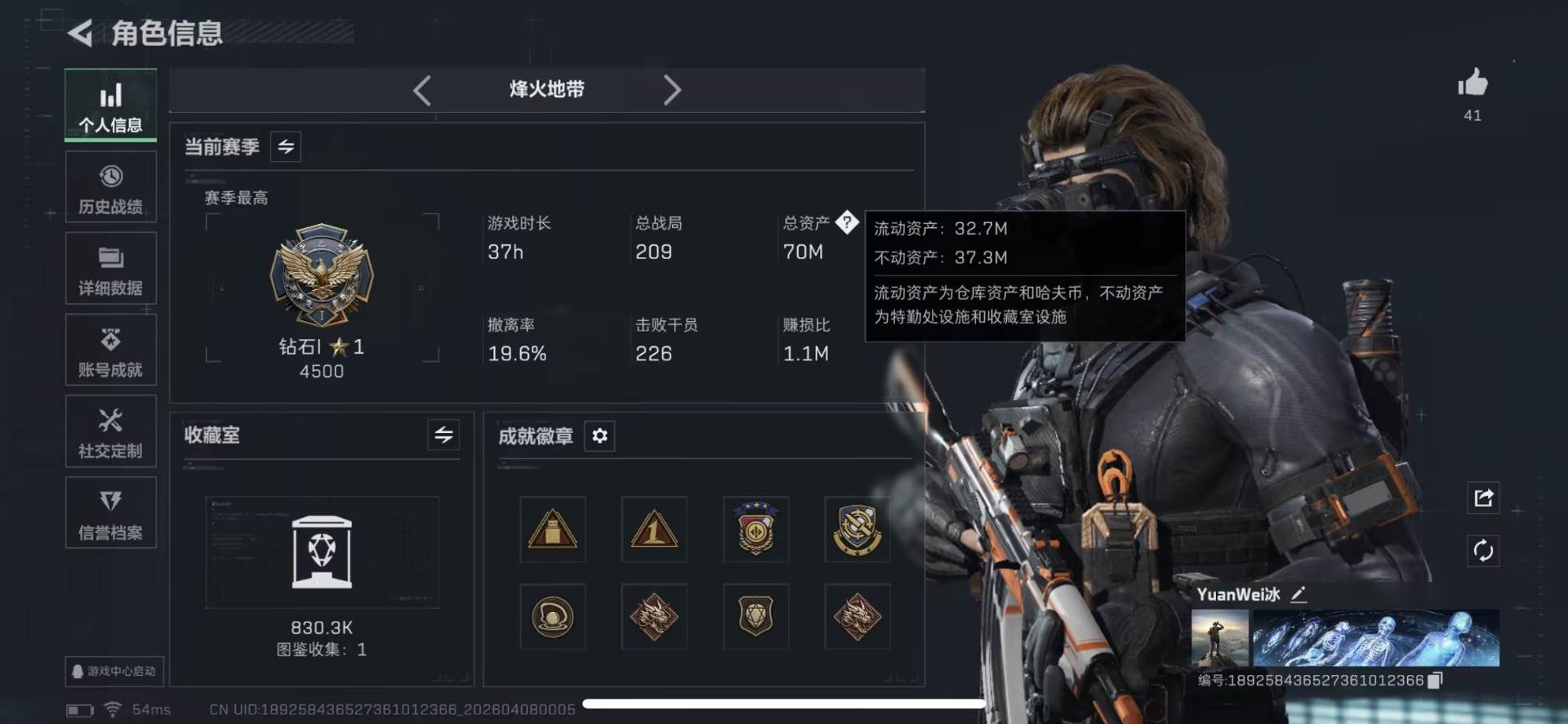Open the 收藏室 display case thumbnail

[322, 552]
